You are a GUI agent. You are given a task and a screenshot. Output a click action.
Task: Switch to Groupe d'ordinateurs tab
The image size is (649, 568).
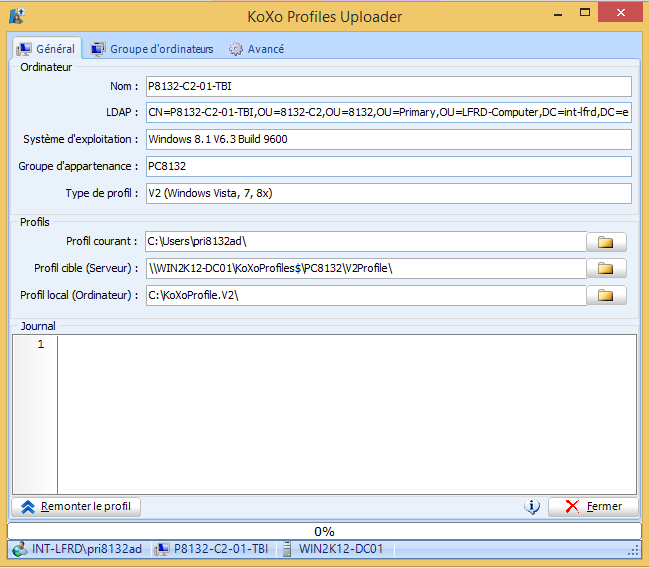point(152,49)
